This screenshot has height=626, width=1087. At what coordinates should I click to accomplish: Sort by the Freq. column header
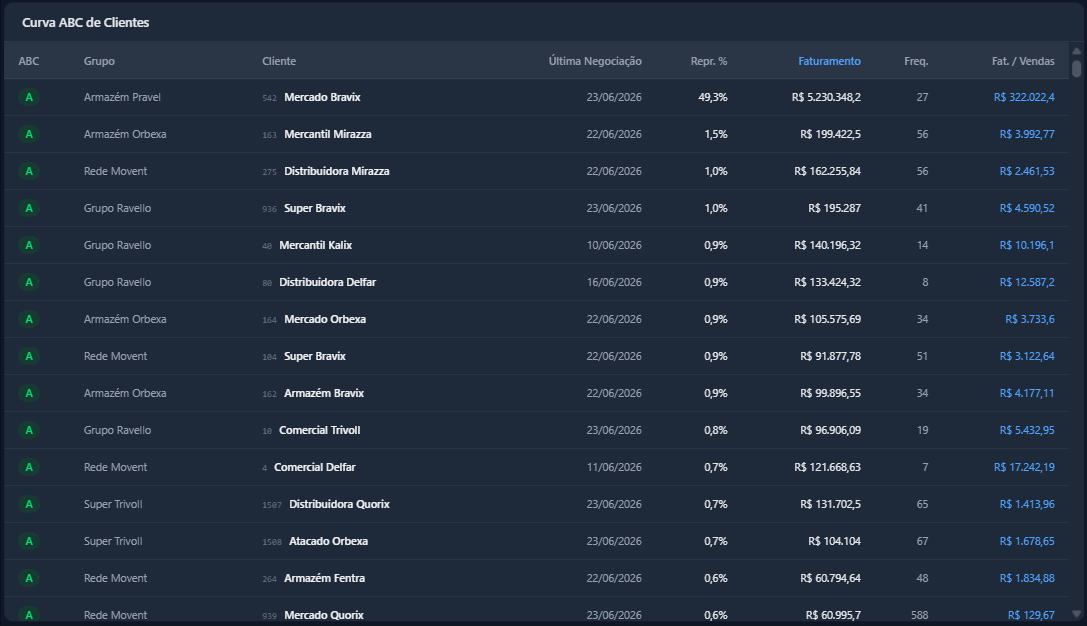point(916,61)
